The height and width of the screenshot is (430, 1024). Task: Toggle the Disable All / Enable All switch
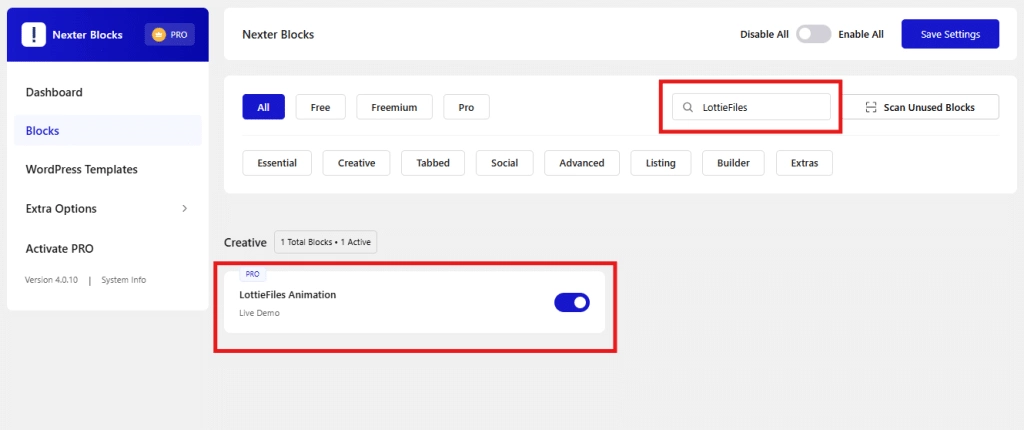(x=813, y=35)
